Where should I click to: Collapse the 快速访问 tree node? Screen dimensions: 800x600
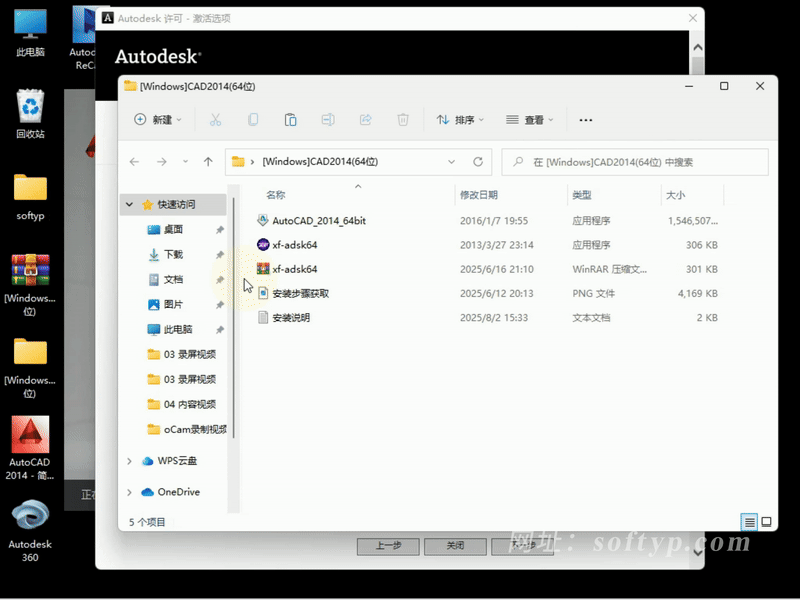point(130,205)
